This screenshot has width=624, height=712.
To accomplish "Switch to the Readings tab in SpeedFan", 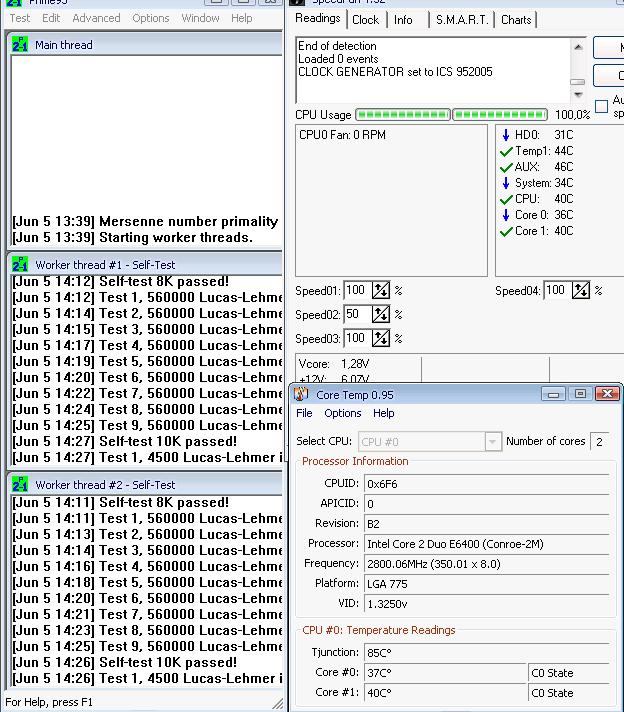I will click(x=317, y=18).
